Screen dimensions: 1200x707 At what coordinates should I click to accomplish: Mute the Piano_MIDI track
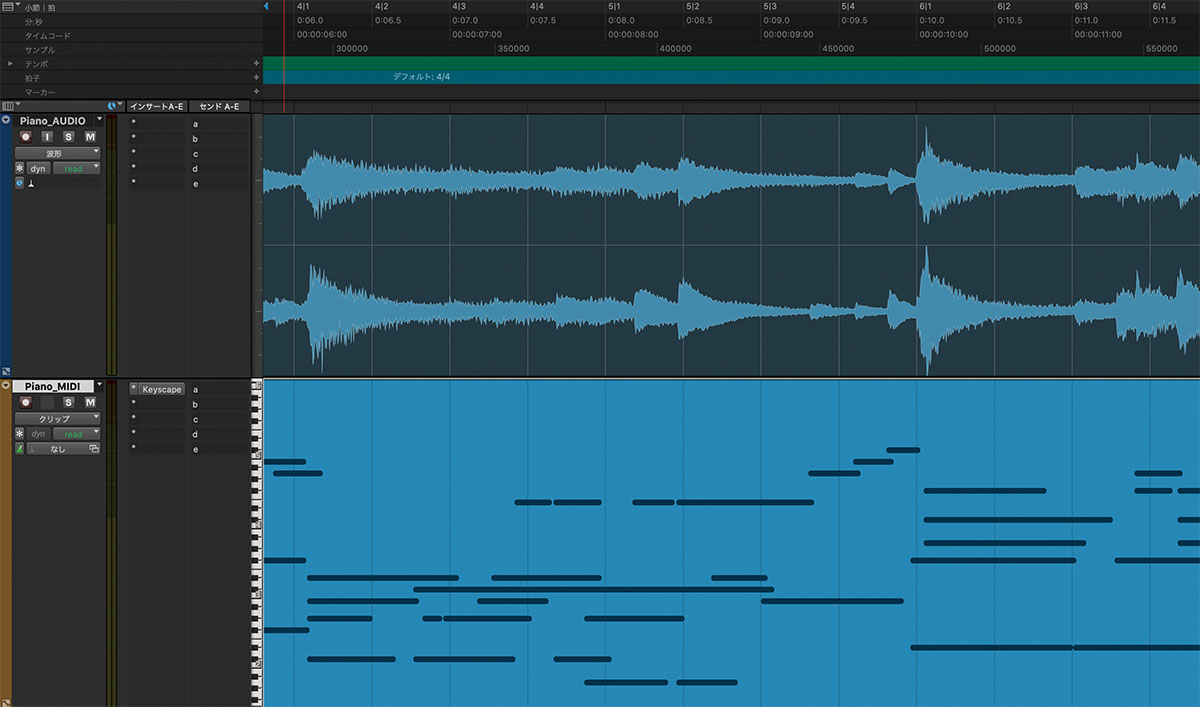coord(90,402)
